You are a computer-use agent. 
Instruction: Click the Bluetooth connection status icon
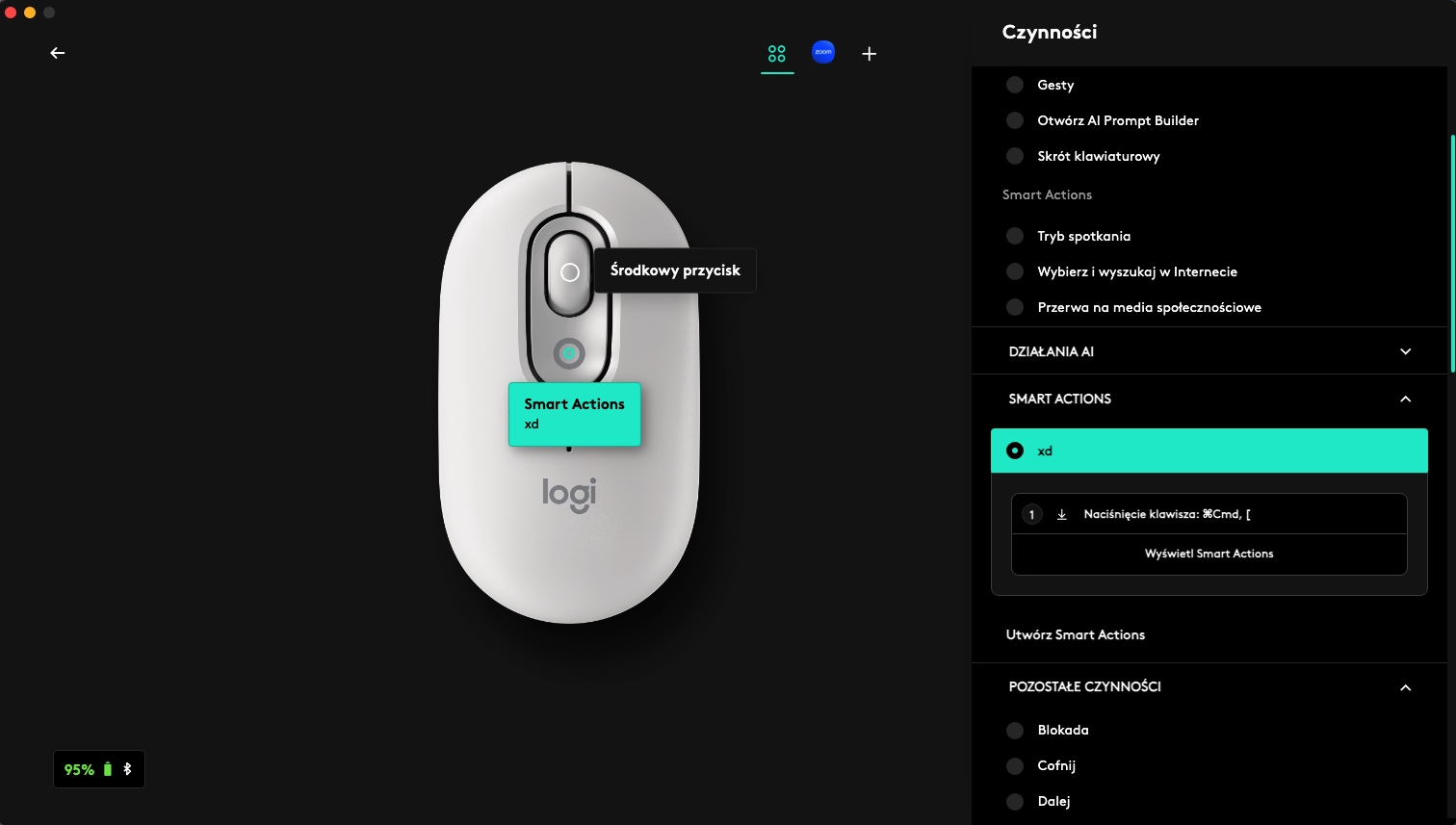(127, 769)
